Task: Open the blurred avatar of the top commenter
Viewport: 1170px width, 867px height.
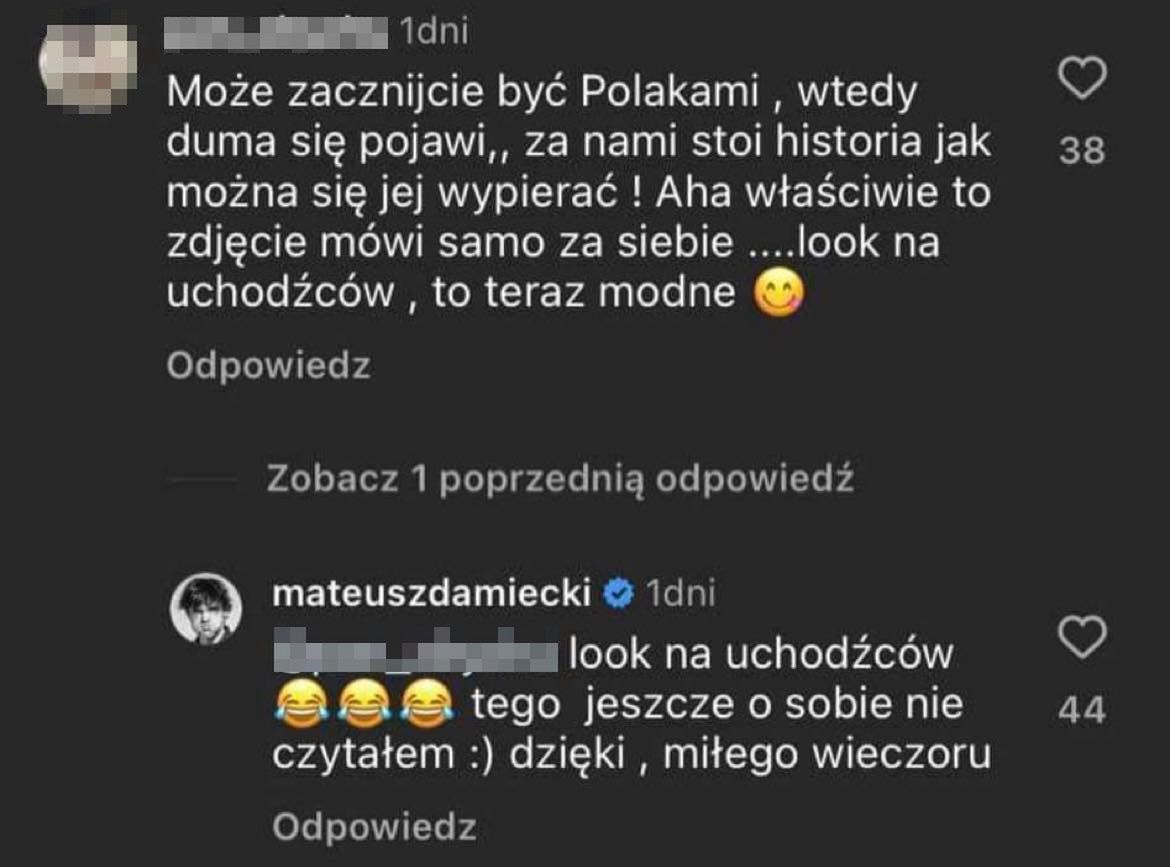Action: (x=88, y=62)
